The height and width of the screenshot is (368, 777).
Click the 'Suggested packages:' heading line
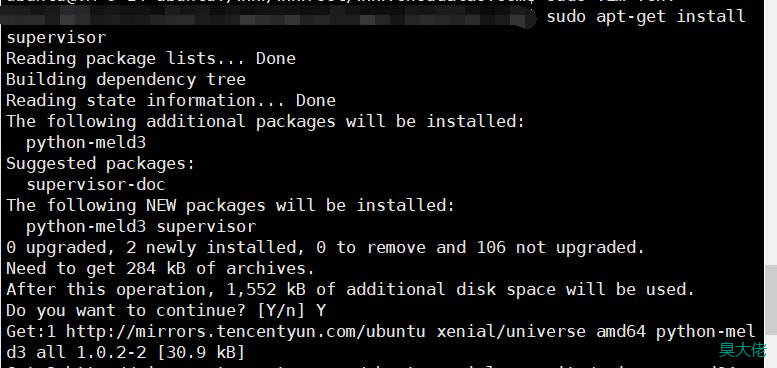(x=101, y=163)
